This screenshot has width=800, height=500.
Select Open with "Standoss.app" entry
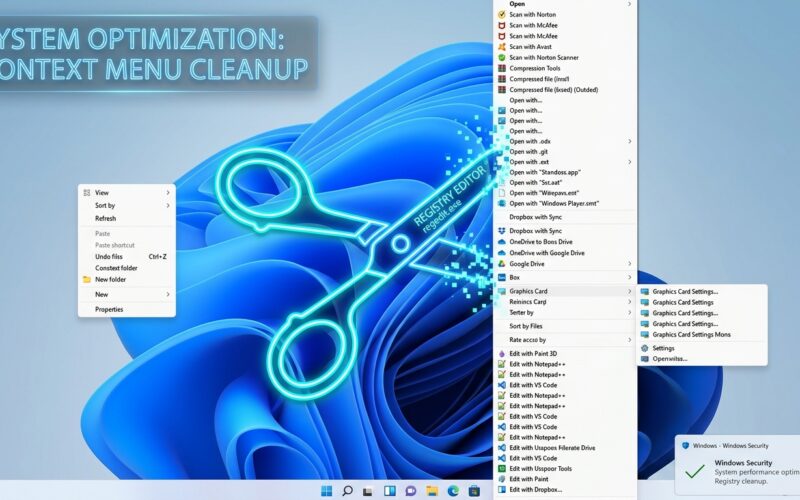tap(565, 172)
